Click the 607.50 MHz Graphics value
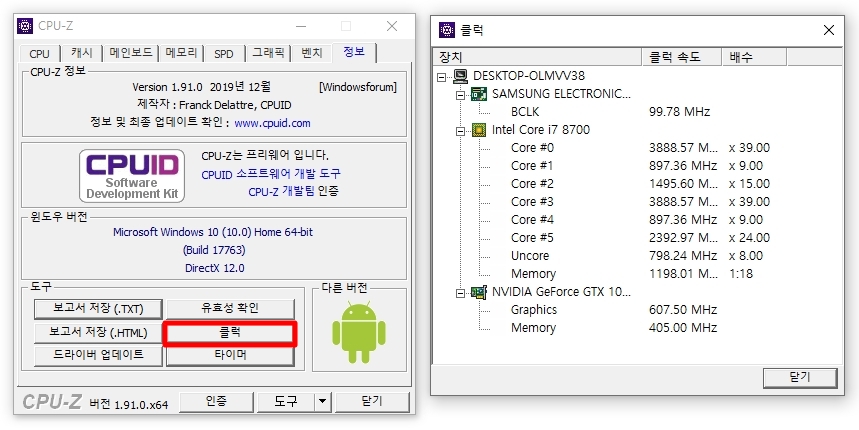This screenshot has width=859, height=430. tap(683, 310)
